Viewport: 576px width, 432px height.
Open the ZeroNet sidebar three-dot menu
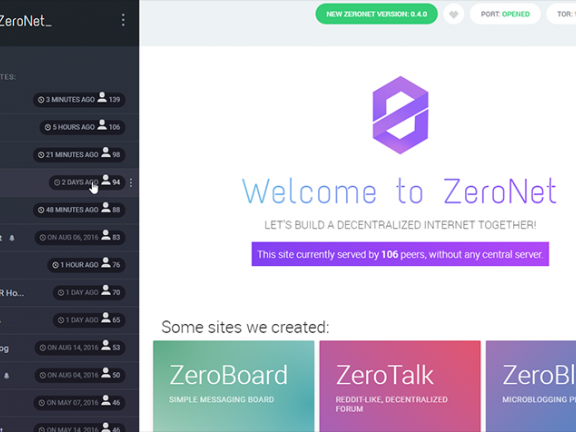(123, 20)
